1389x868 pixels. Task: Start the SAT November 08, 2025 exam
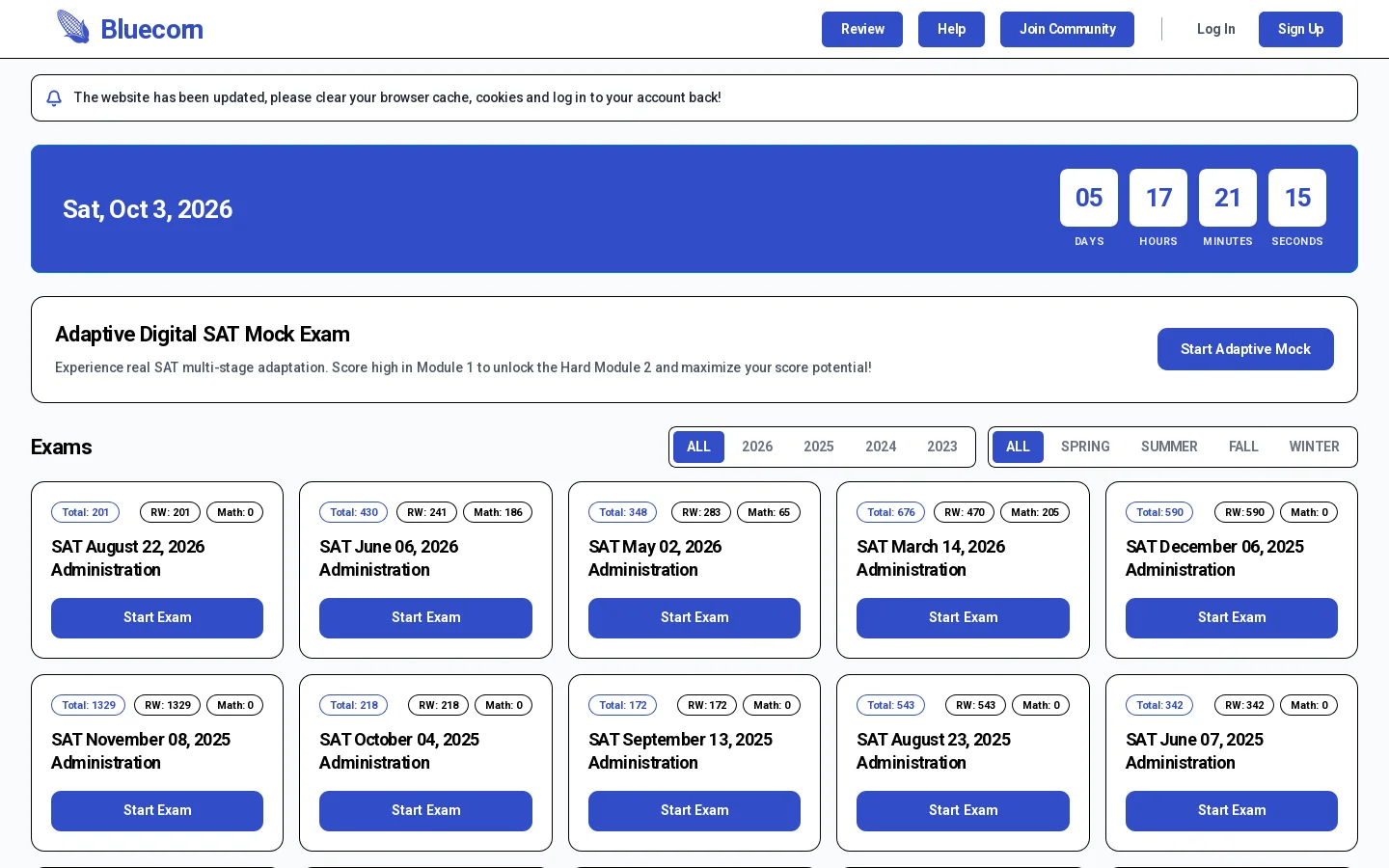point(157,811)
